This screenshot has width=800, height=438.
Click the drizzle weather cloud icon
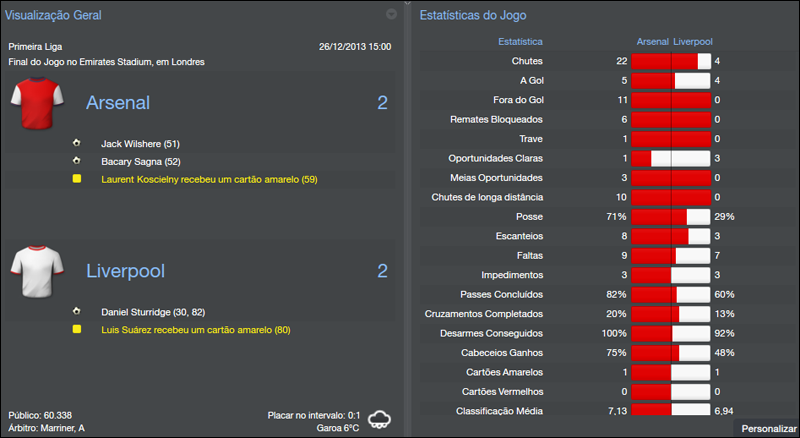click(x=379, y=420)
